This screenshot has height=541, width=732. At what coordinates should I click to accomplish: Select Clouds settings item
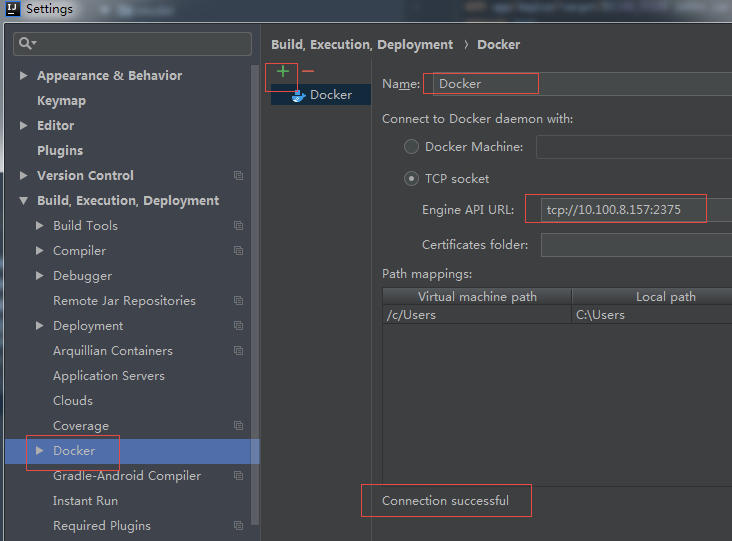pyautogui.click(x=73, y=400)
